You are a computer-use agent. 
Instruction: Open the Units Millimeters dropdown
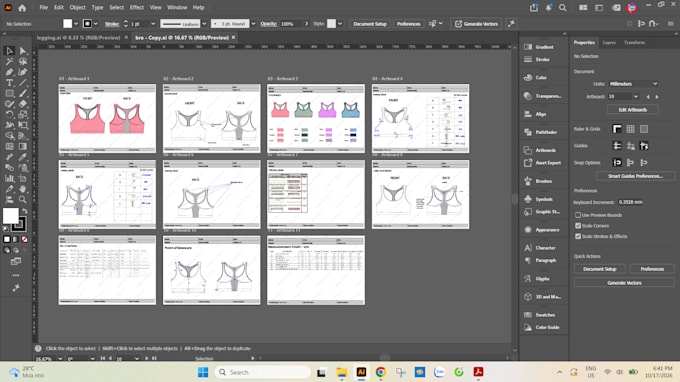coord(633,84)
